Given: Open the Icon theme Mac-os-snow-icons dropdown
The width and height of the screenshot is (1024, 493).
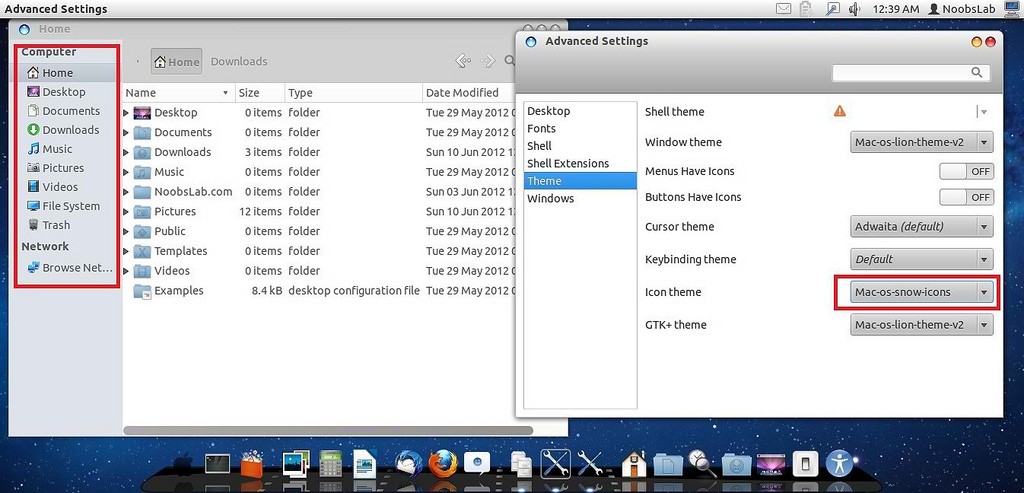Looking at the screenshot, I should point(921,292).
